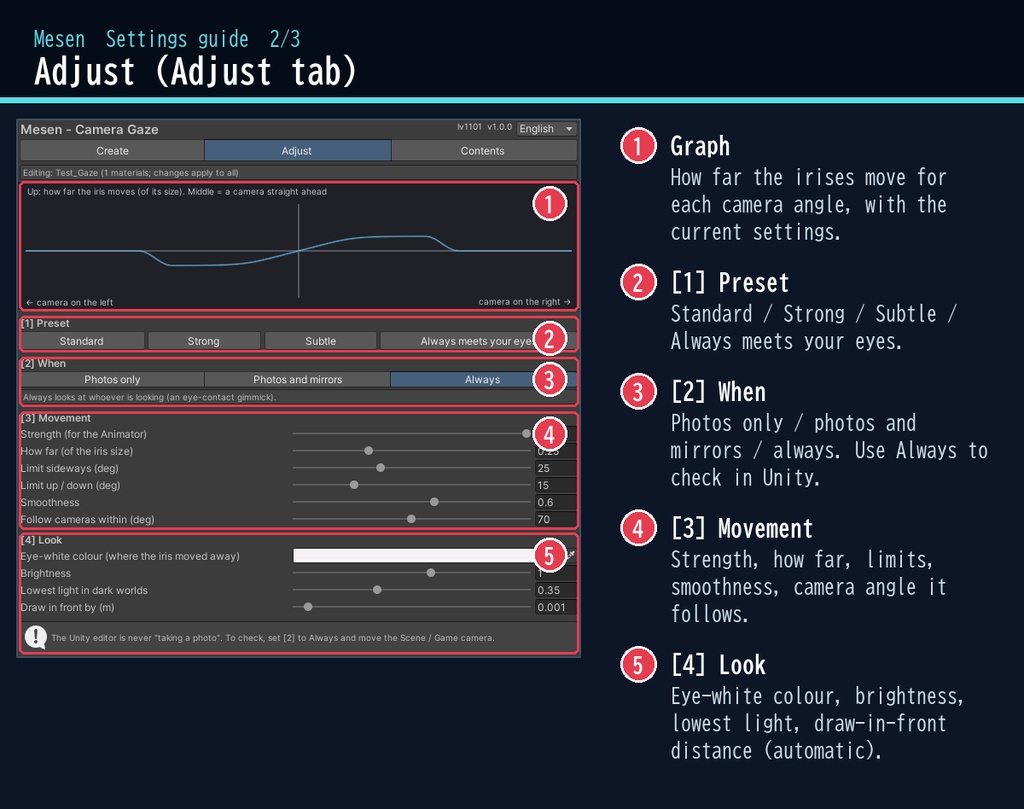Switch to the Create tab

[x=112, y=150]
